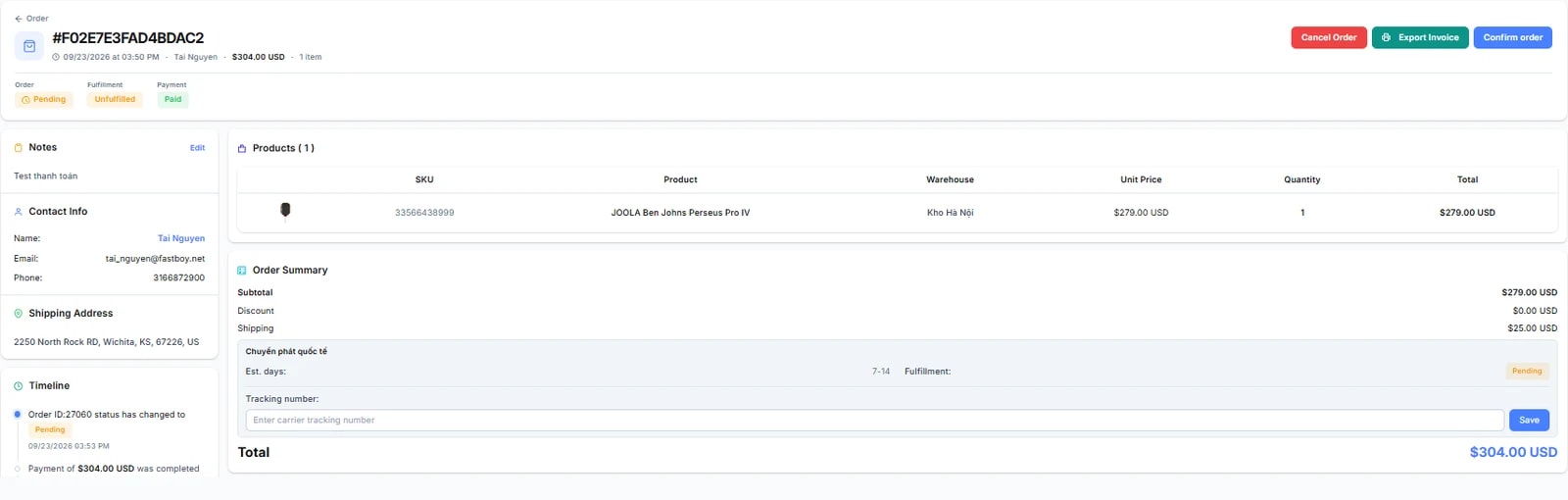Click the Unfulfilled fulfillment badge
Image resolution: width=1568 pixels, height=500 pixels.
coord(115,99)
